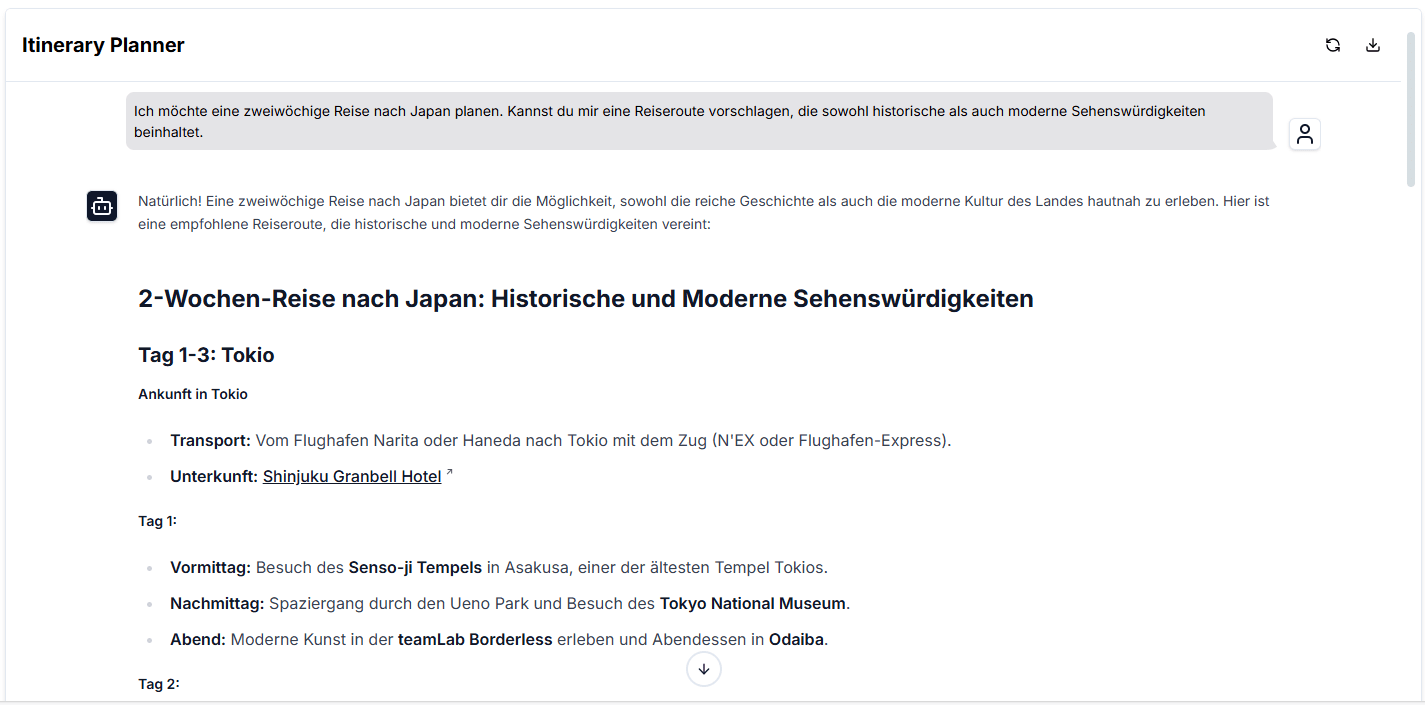Click the Itinerary Planner title
Screen dimensions: 1425x705
[x=103, y=45]
